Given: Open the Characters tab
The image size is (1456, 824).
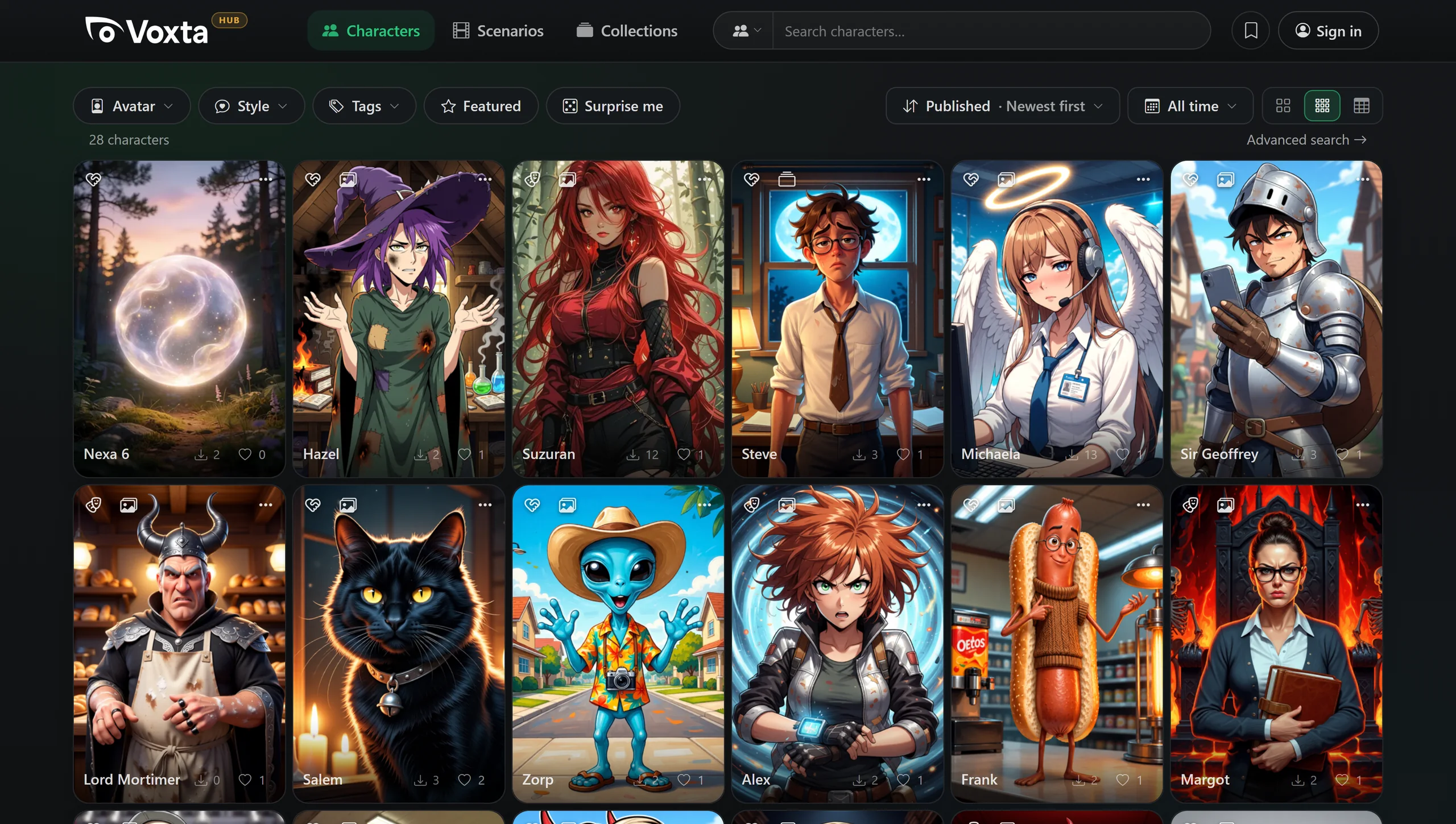Looking at the screenshot, I should click(x=371, y=31).
